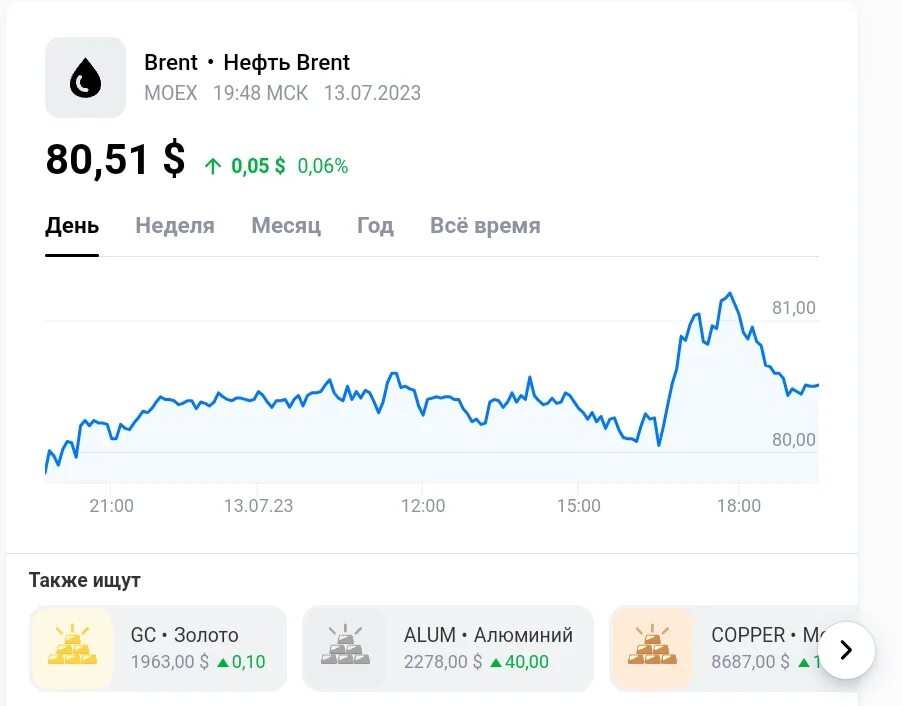
Task: Switch to the Неделя tab
Action: coord(175,226)
